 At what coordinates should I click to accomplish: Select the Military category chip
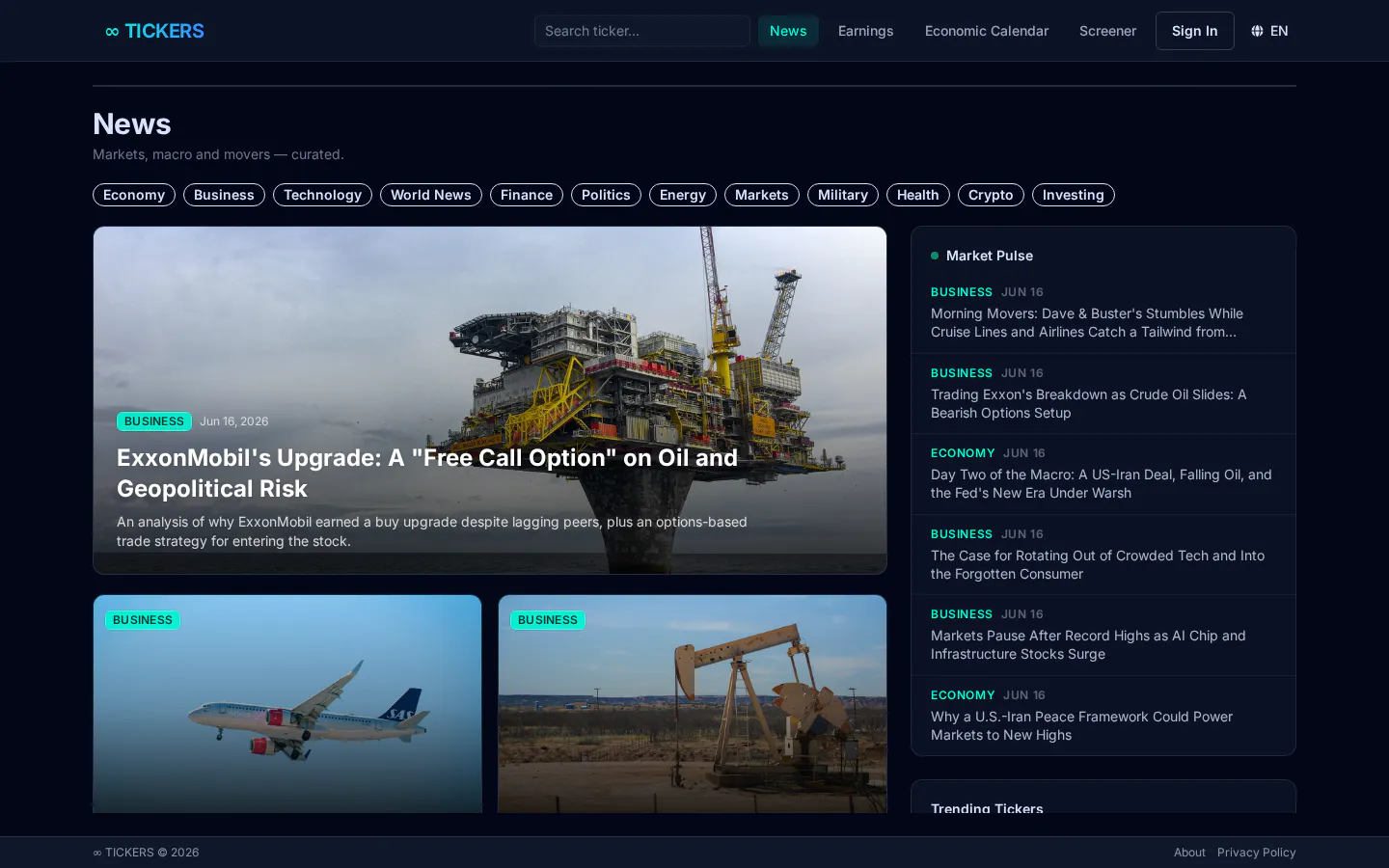click(x=843, y=195)
